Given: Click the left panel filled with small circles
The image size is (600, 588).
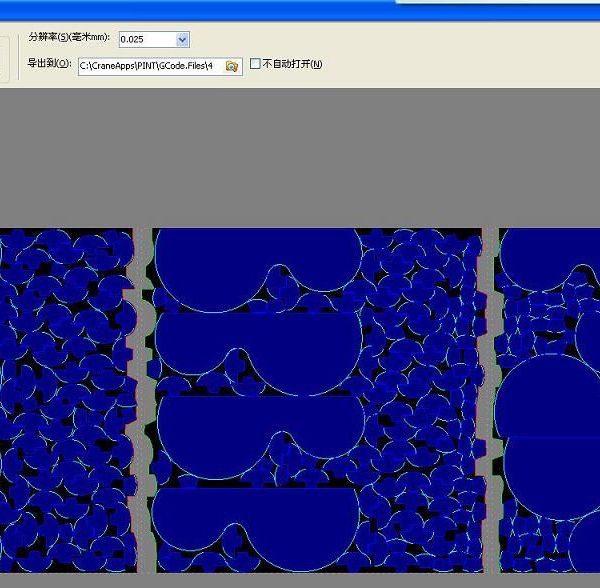Looking at the screenshot, I should (68, 400).
